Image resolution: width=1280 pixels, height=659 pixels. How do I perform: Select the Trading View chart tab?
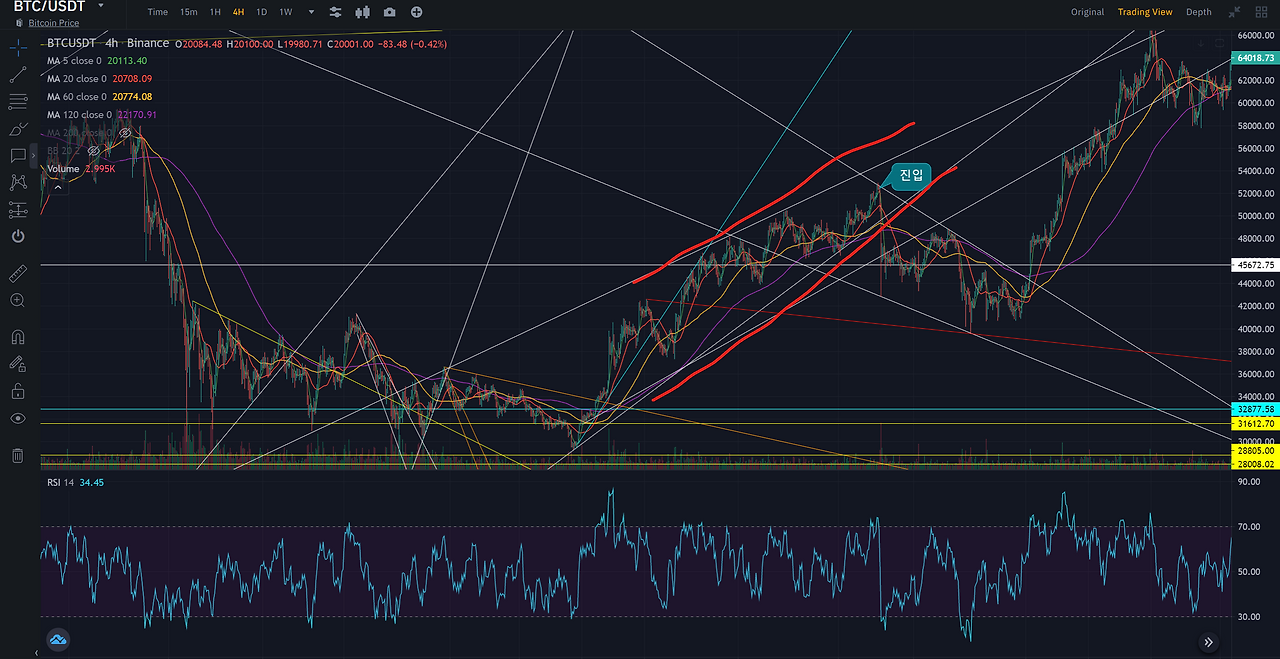pyautogui.click(x=1145, y=12)
